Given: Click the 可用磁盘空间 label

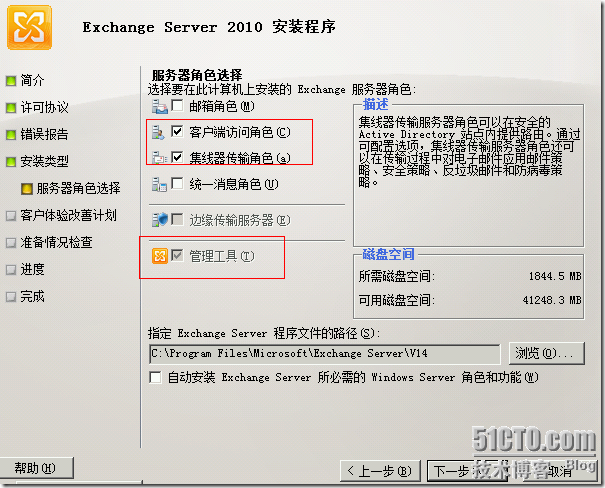Looking at the screenshot, I should coord(397,300).
